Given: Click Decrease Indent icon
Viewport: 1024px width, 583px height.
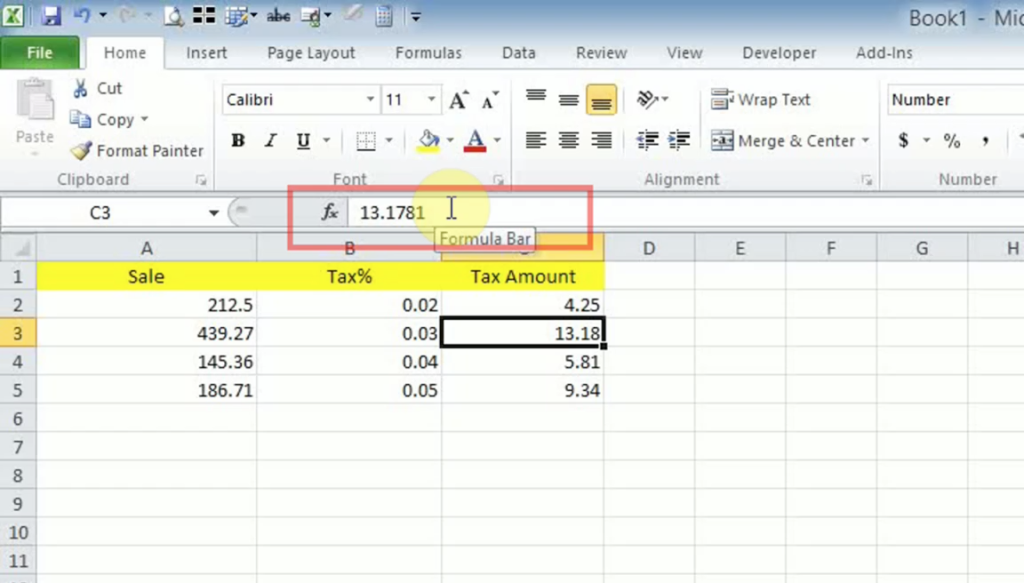Looking at the screenshot, I should point(647,140).
